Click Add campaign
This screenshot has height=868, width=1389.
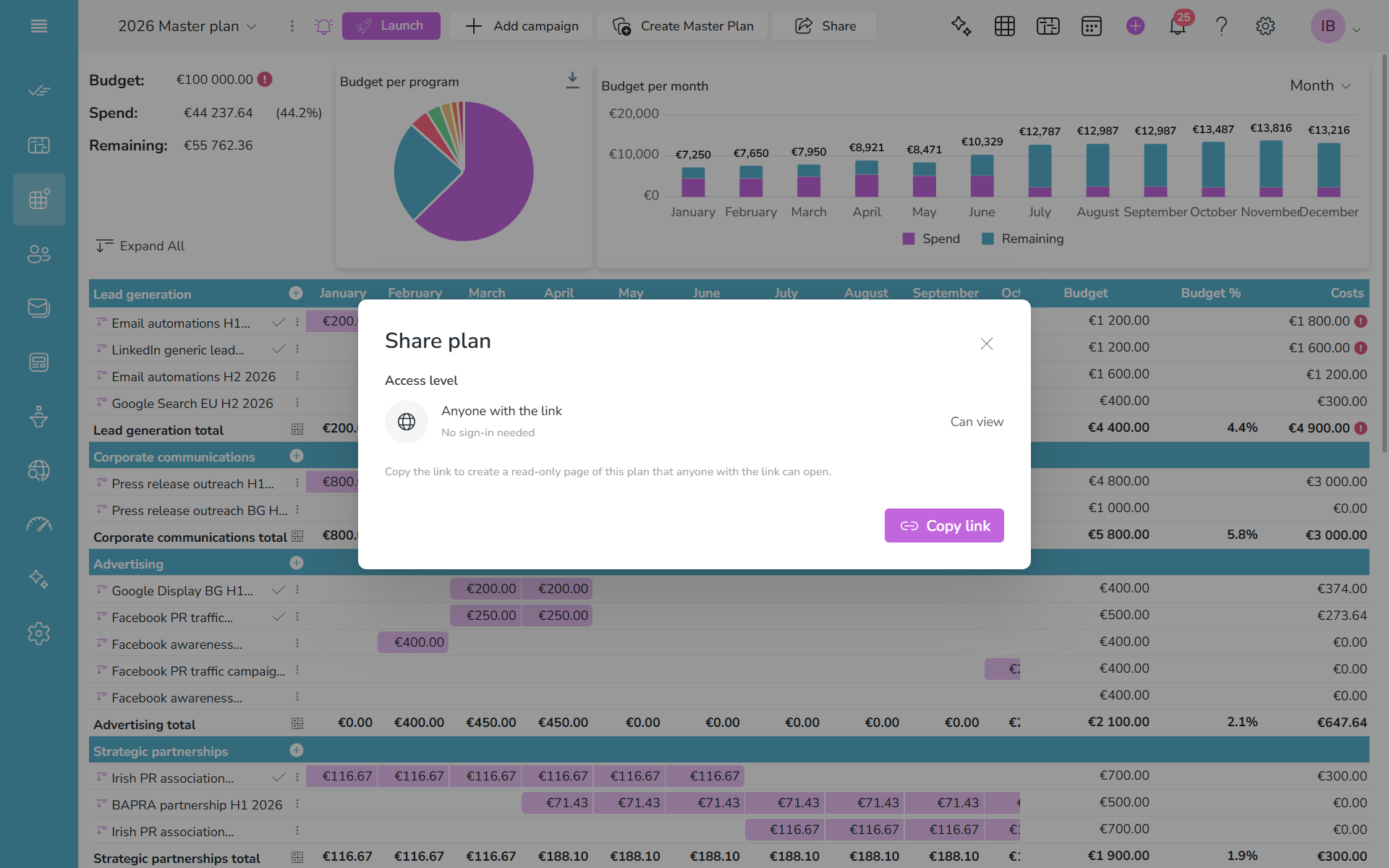point(521,26)
